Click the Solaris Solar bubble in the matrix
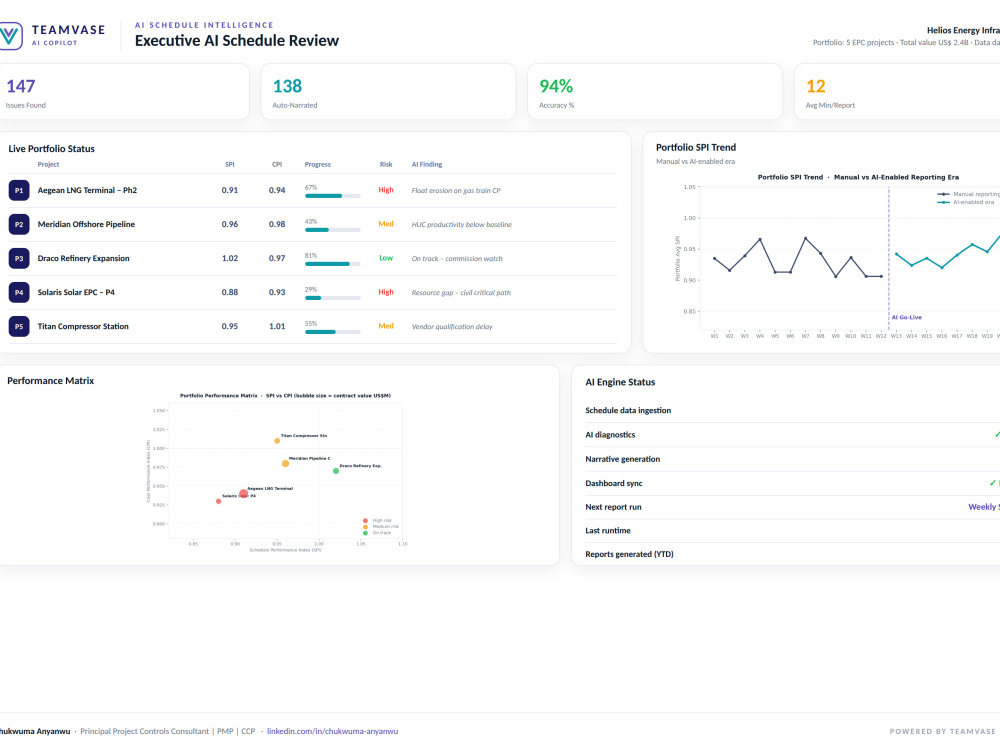 click(x=219, y=501)
